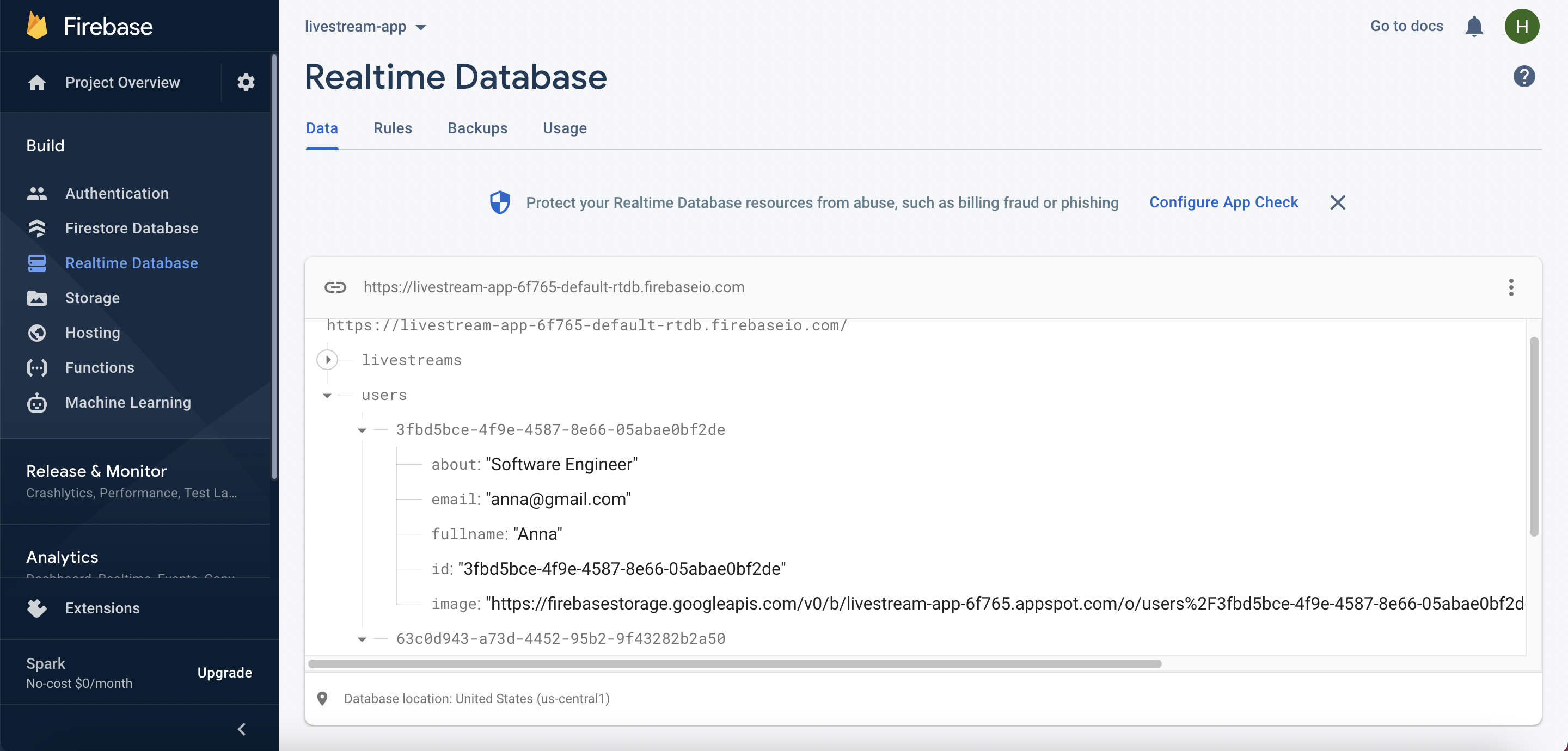Viewport: 1568px width, 751px height.
Task: Select the 63c0d943-a73d-4452 key
Action: 561,638
